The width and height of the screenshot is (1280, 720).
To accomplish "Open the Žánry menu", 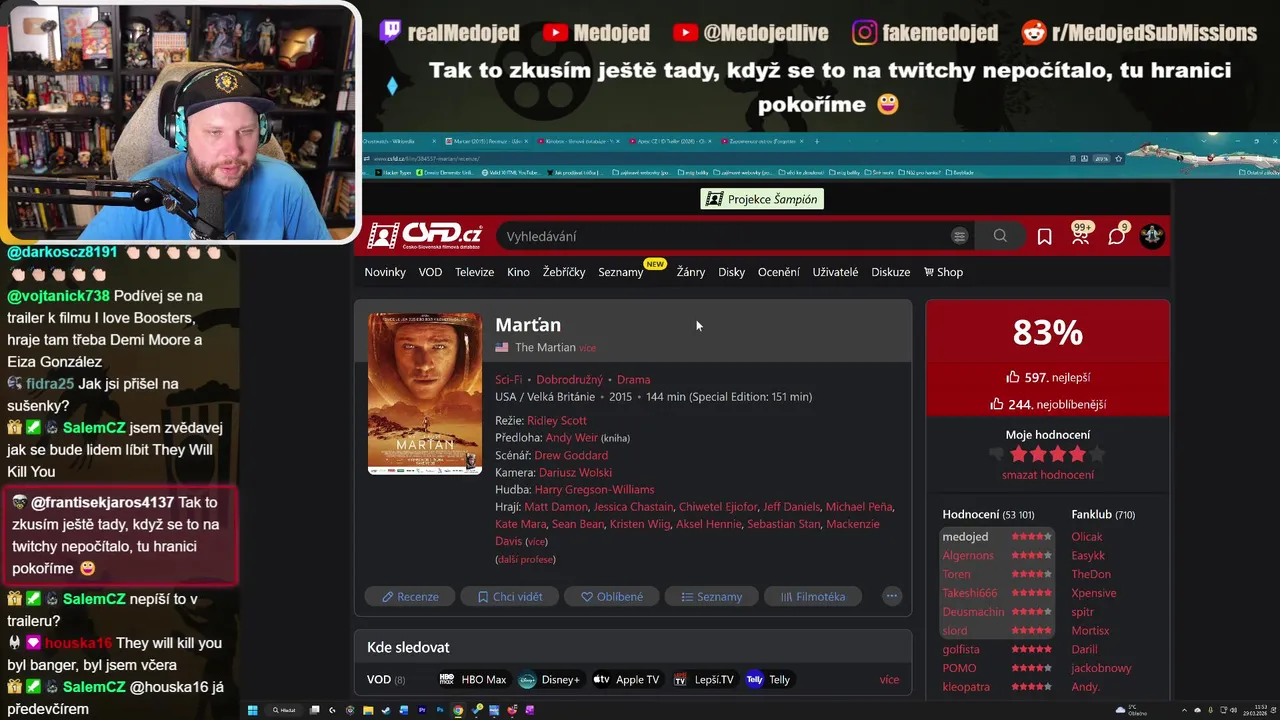I will click(691, 272).
